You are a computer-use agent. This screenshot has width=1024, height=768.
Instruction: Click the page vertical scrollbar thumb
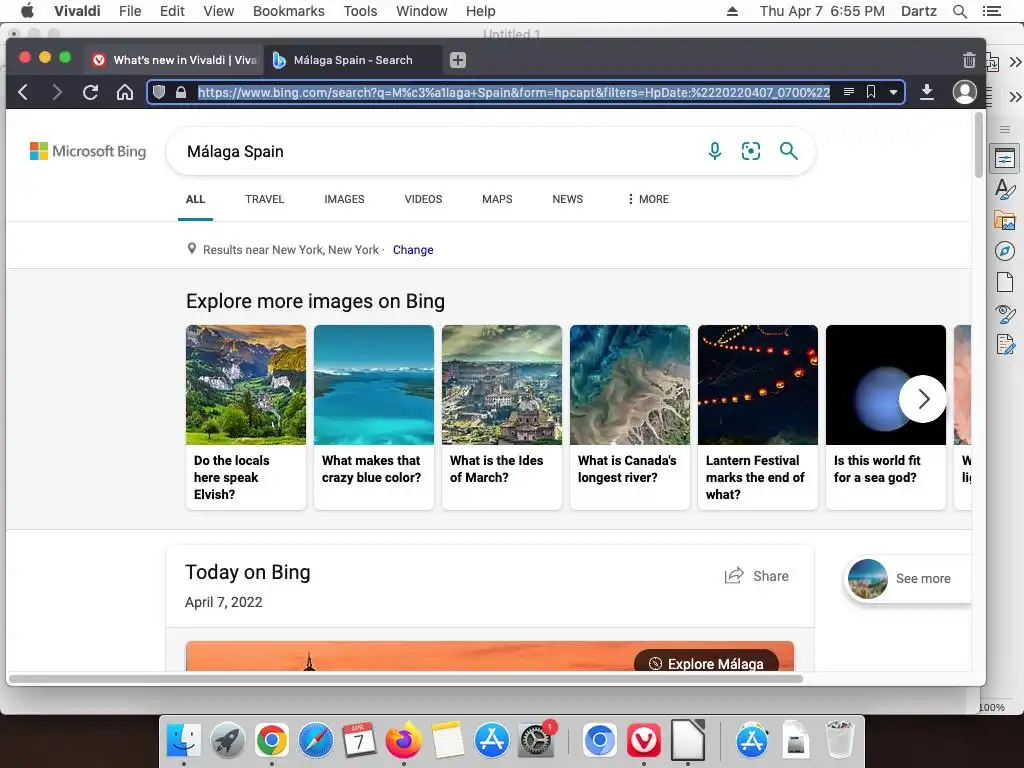tap(978, 145)
